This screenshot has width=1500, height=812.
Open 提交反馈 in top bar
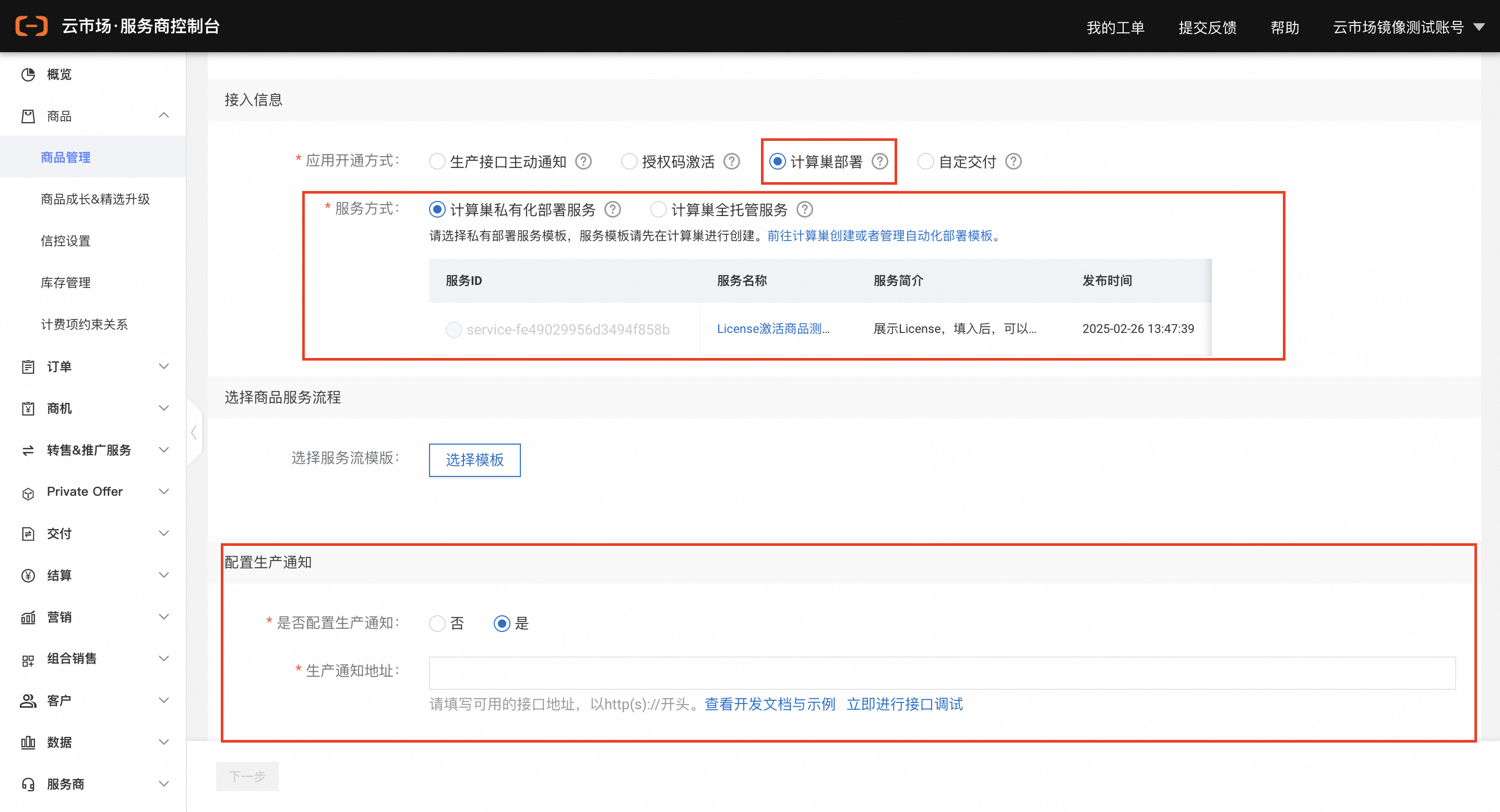(x=1207, y=27)
